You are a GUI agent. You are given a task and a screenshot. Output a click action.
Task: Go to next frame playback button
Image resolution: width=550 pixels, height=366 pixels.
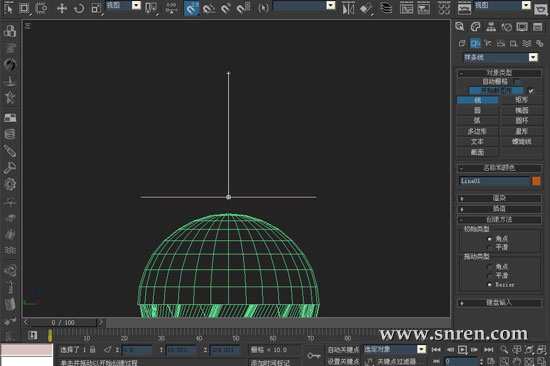474,350
